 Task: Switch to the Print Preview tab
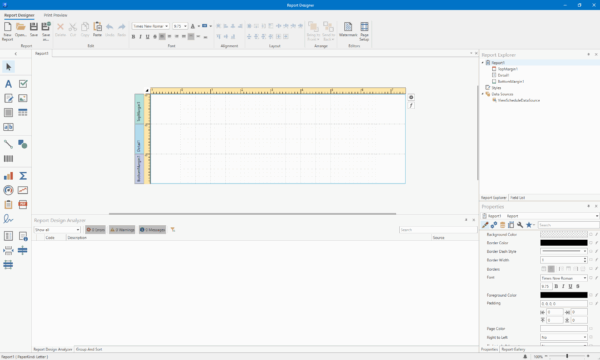[x=55, y=15]
